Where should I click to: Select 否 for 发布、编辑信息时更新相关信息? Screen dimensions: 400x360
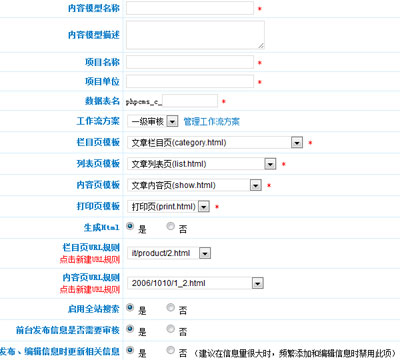tap(171, 350)
